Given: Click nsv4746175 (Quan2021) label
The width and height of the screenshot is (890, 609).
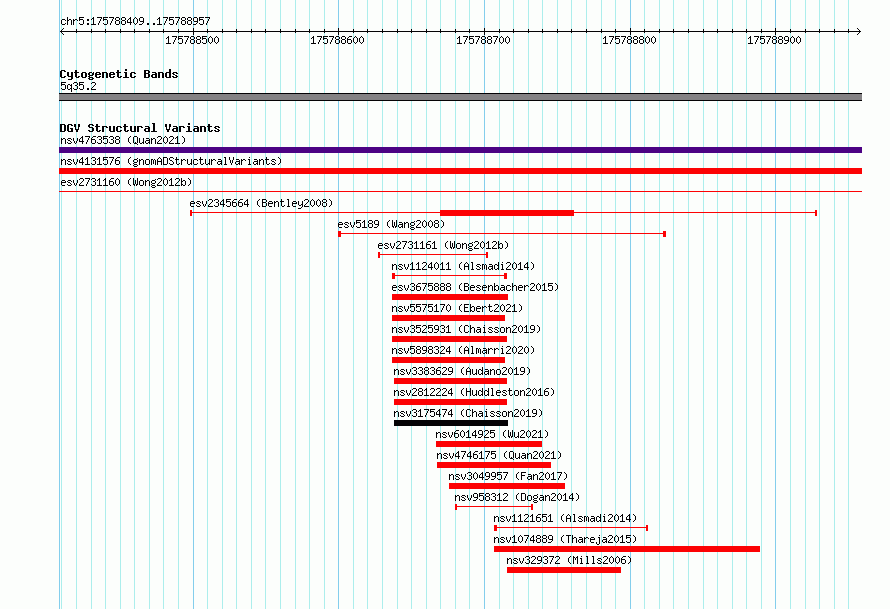Looking at the screenshot, I should [x=499, y=455].
